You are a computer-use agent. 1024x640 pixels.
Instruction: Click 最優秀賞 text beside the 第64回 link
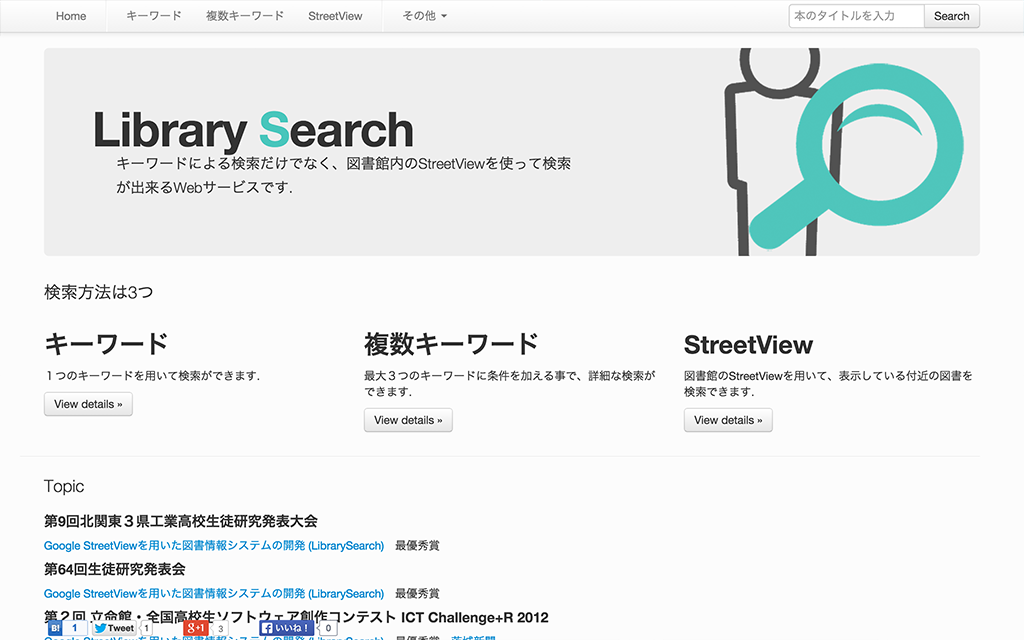click(417, 594)
